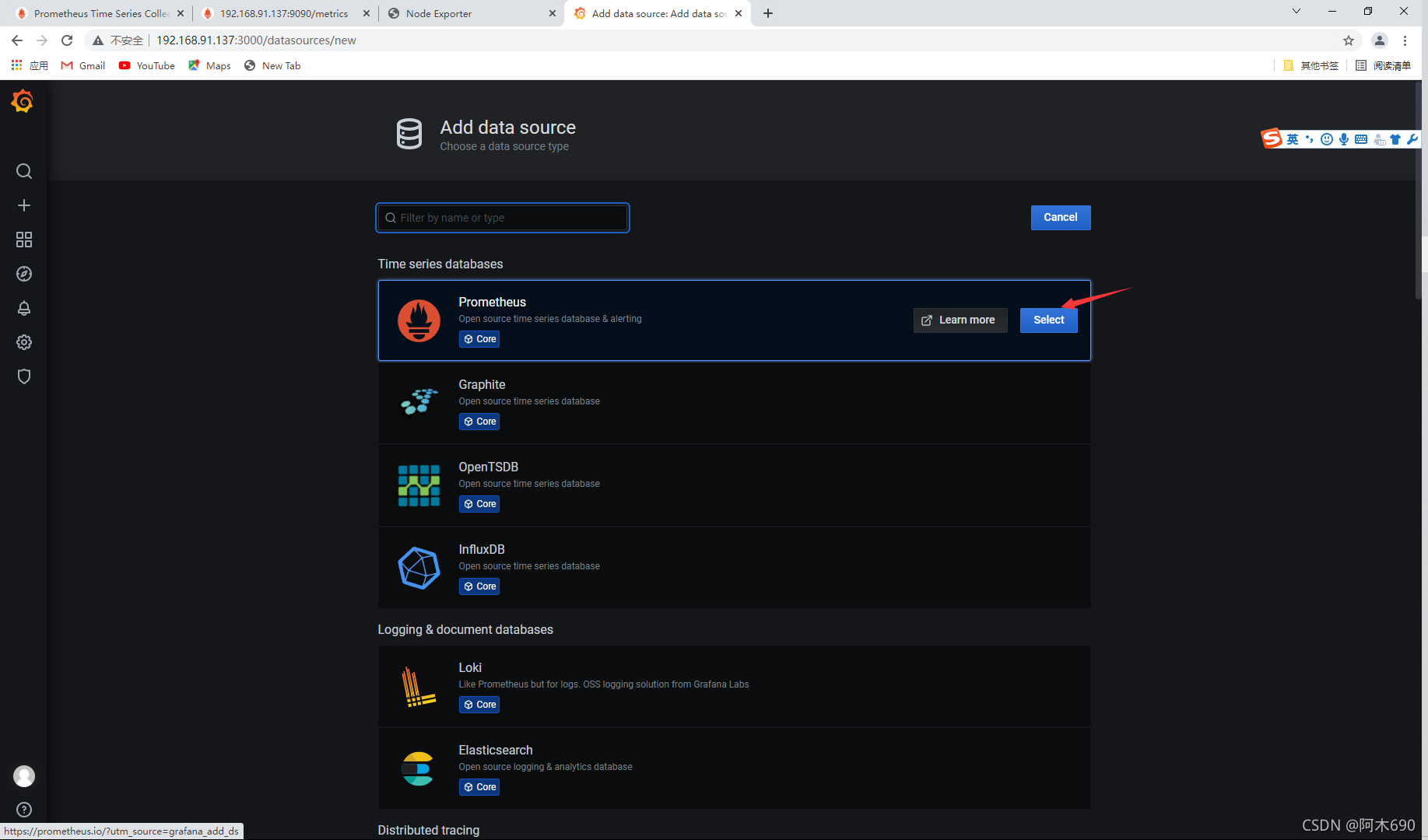The height and width of the screenshot is (840, 1428).
Task: Click the not-secure warning icon
Action: (98, 40)
